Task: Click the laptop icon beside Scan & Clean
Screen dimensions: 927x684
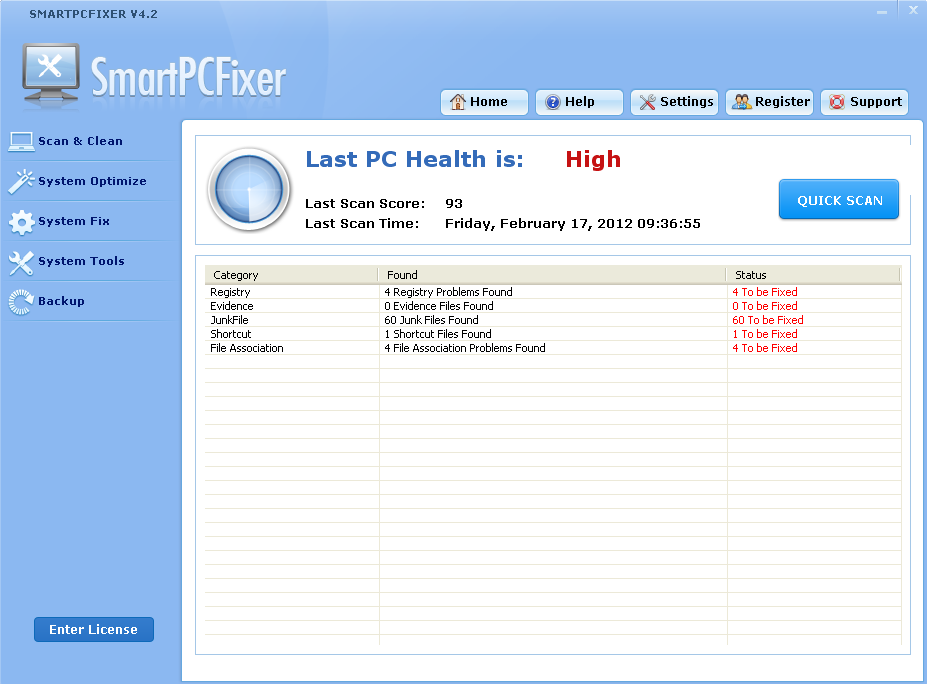Action: pyautogui.click(x=21, y=141)
